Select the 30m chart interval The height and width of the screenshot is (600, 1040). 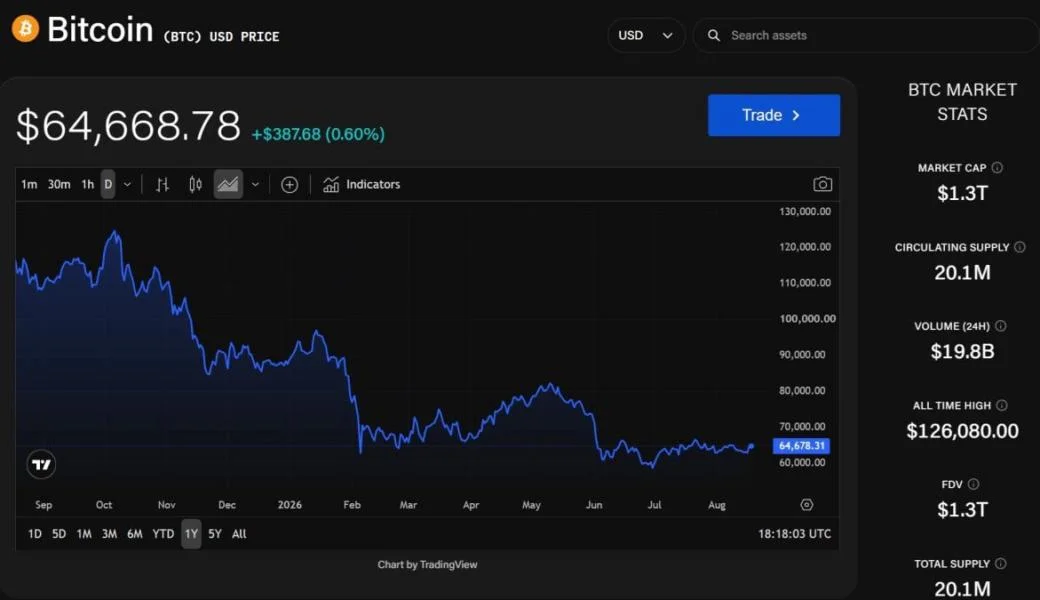point(59,184)
